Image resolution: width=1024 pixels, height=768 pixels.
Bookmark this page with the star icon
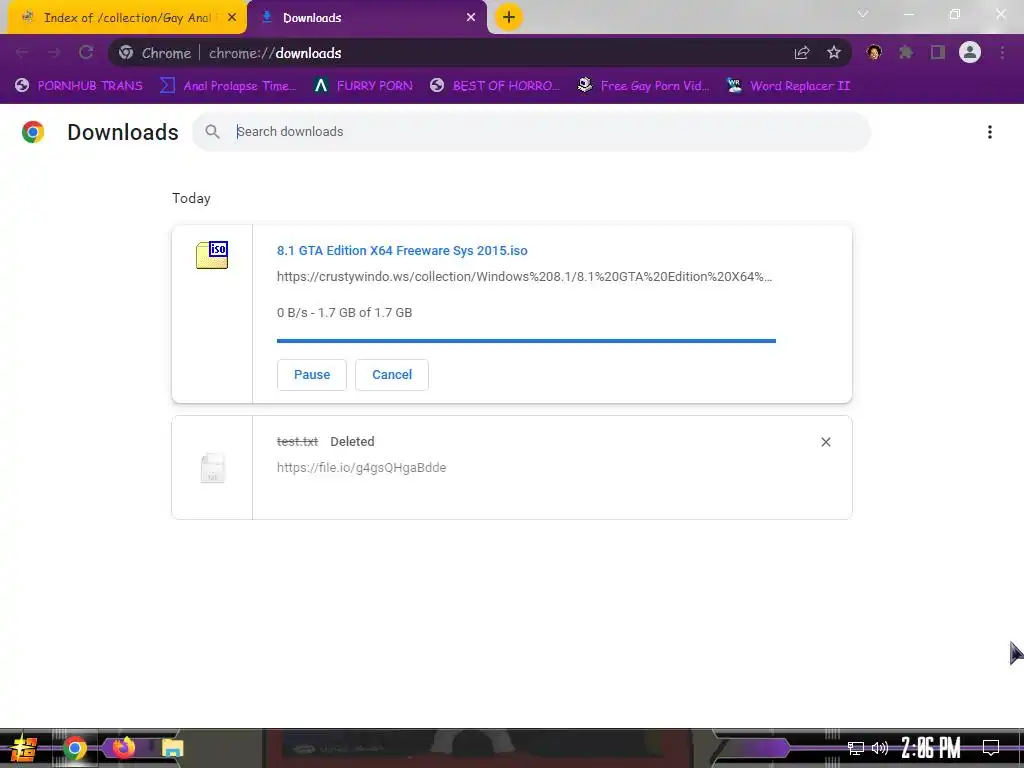coord(834,53)
